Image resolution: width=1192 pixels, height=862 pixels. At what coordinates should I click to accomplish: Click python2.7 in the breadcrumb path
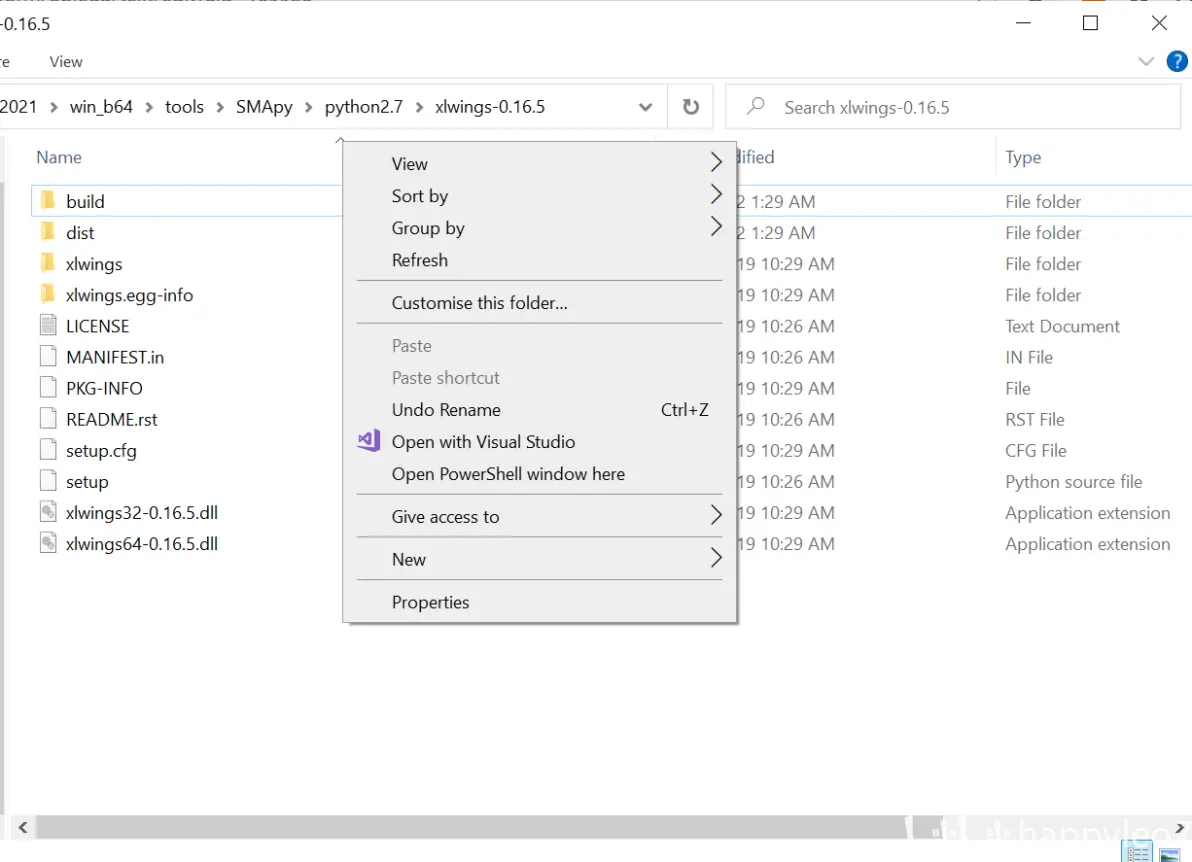pos(363,106)
